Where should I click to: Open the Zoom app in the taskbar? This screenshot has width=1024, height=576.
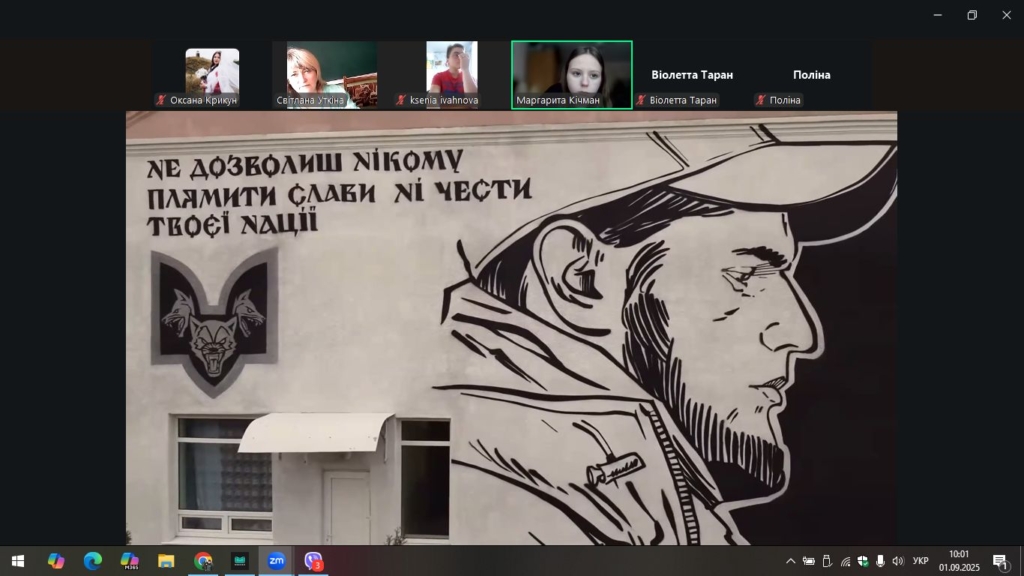[x=276, y=561]
